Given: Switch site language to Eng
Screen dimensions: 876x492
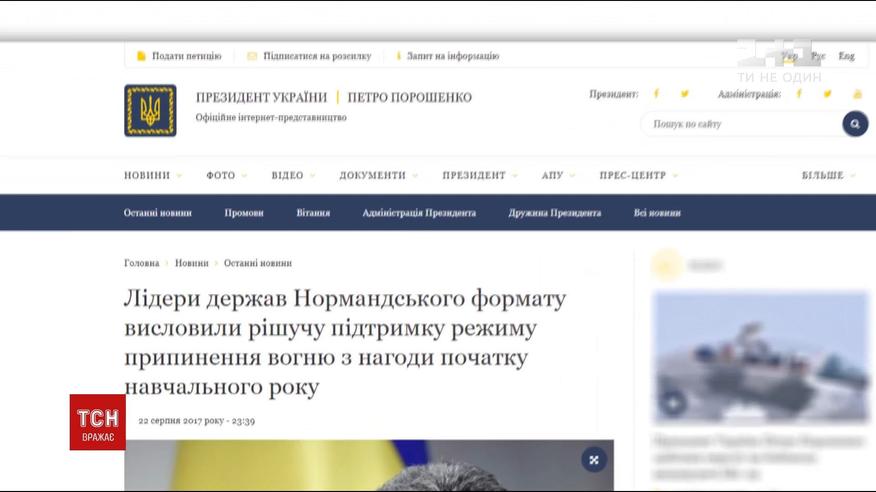Looking at the screenshot, I should pos(846,57).
